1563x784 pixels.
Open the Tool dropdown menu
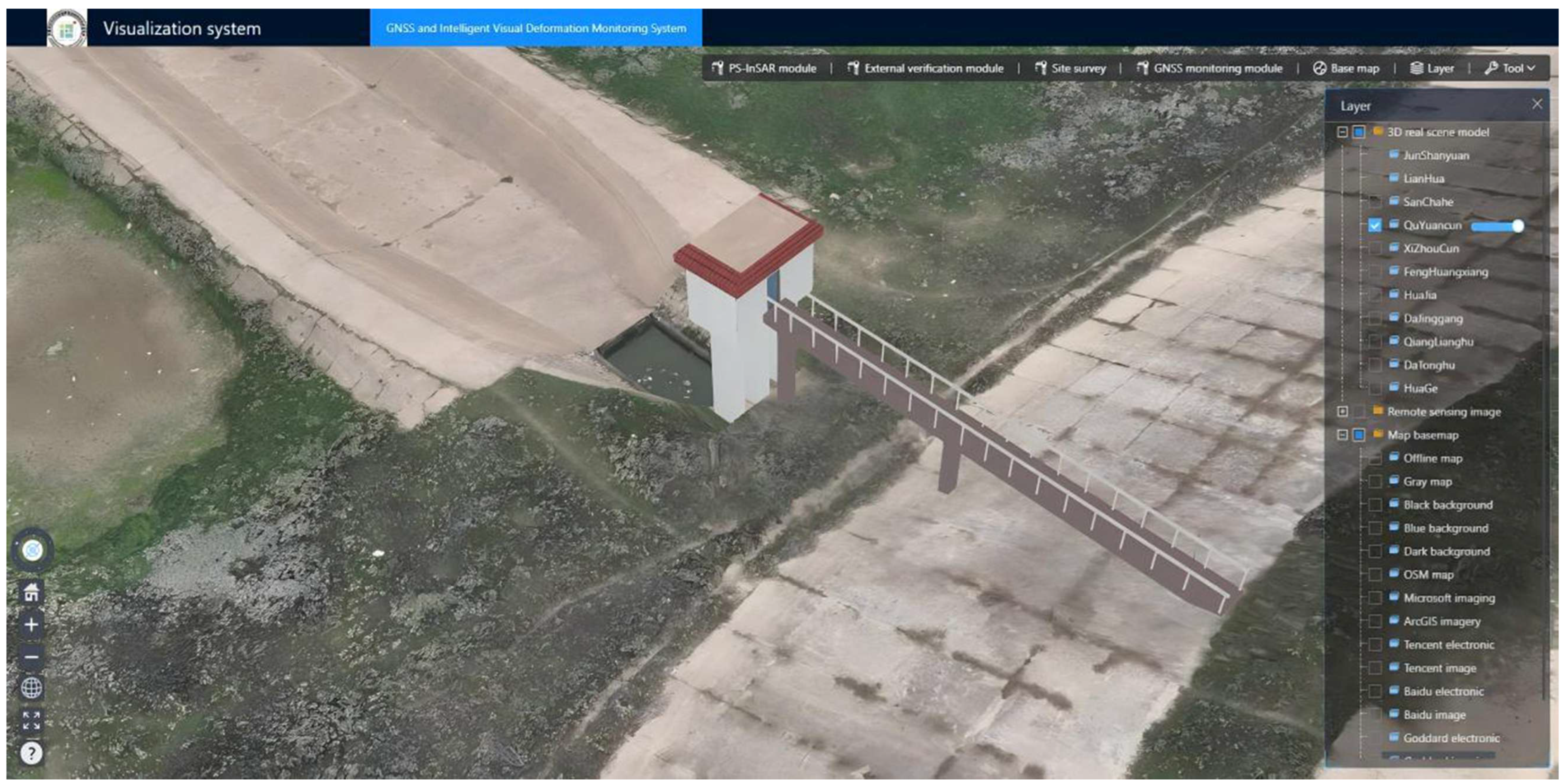1511,68
